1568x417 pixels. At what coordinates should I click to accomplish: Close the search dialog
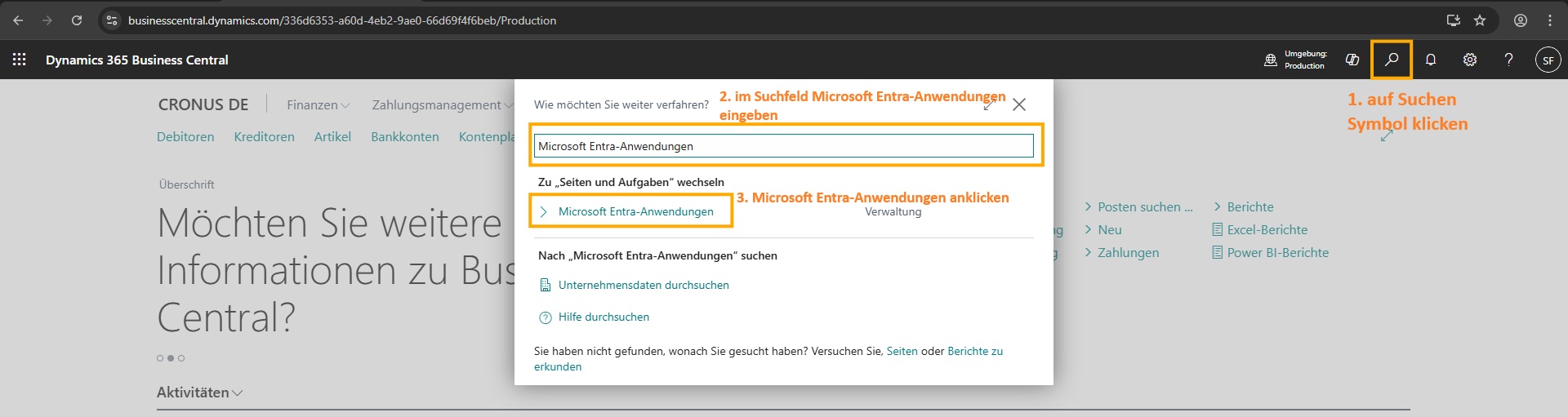[x=1019, y=104]
